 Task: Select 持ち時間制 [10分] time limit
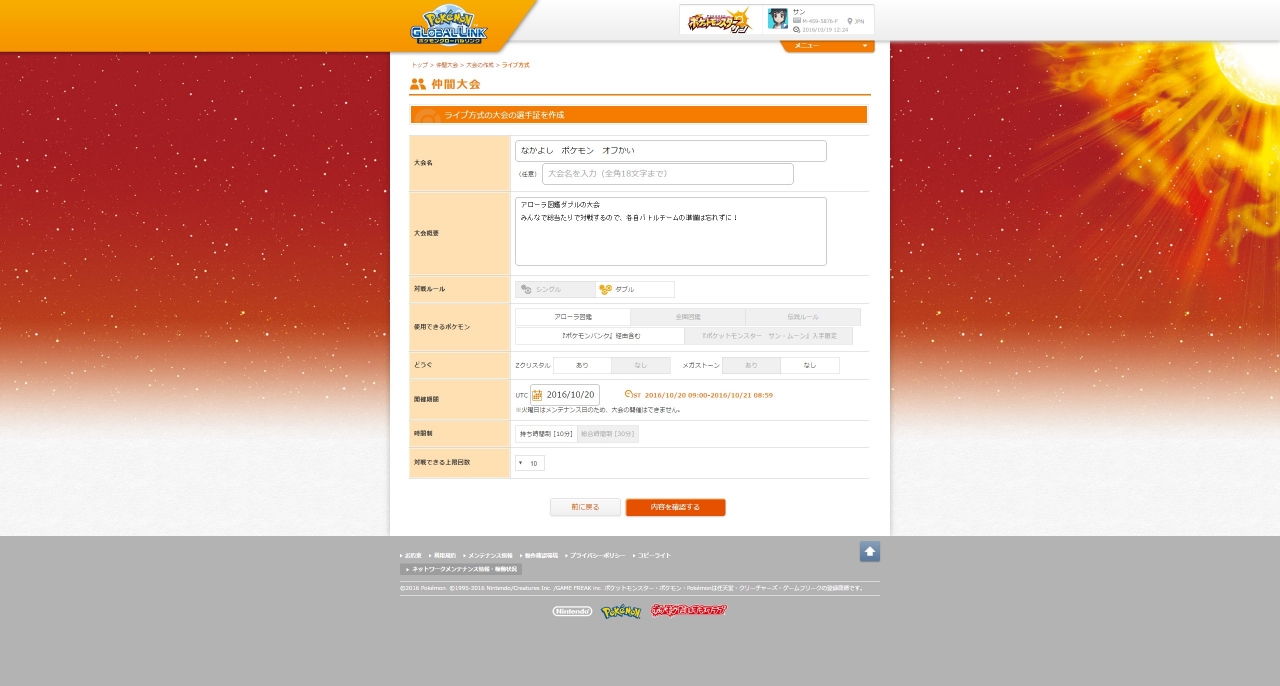[x=546, y=434]
